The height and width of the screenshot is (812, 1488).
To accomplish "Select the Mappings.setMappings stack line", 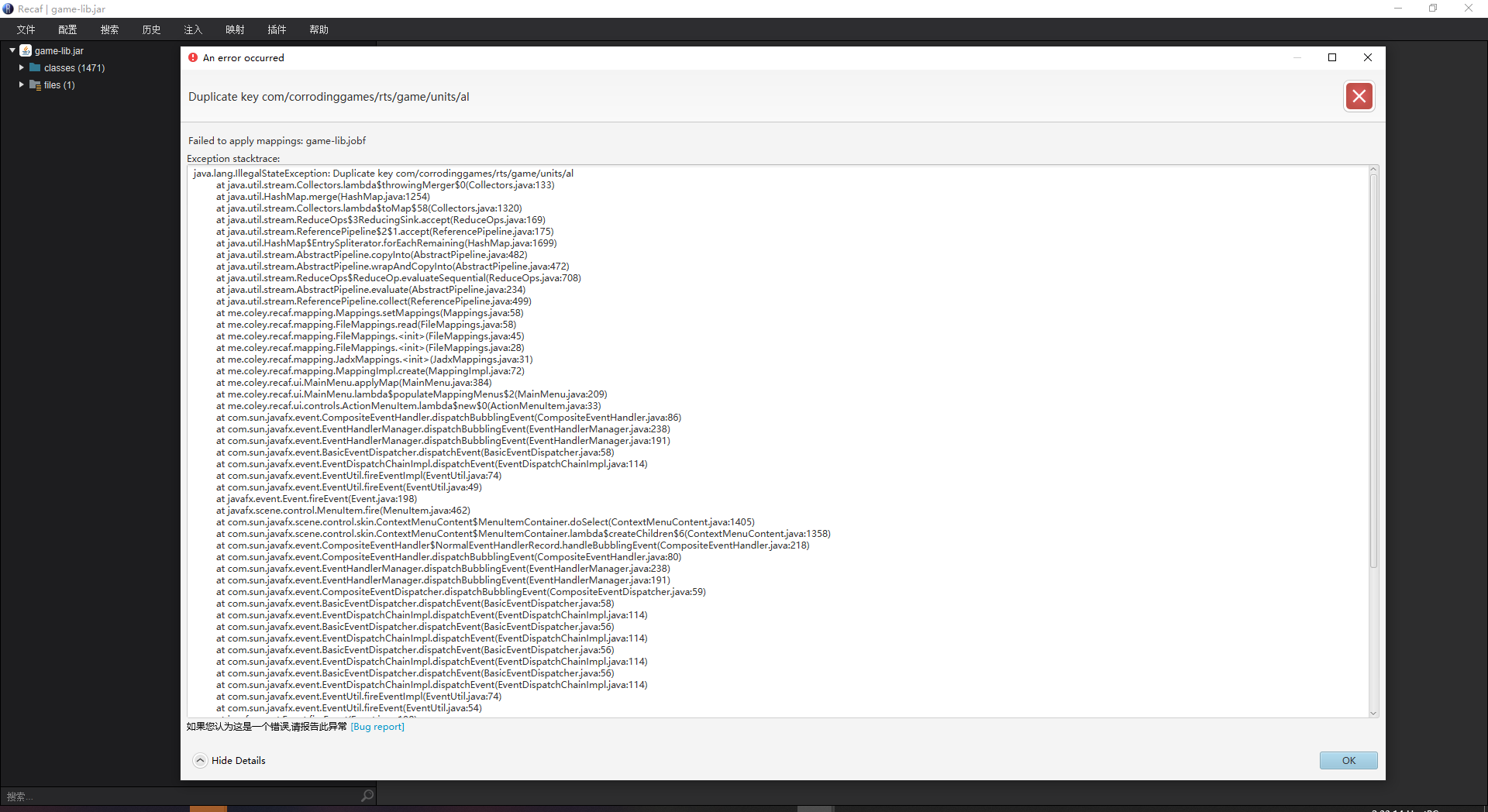I will click(370, 313).
